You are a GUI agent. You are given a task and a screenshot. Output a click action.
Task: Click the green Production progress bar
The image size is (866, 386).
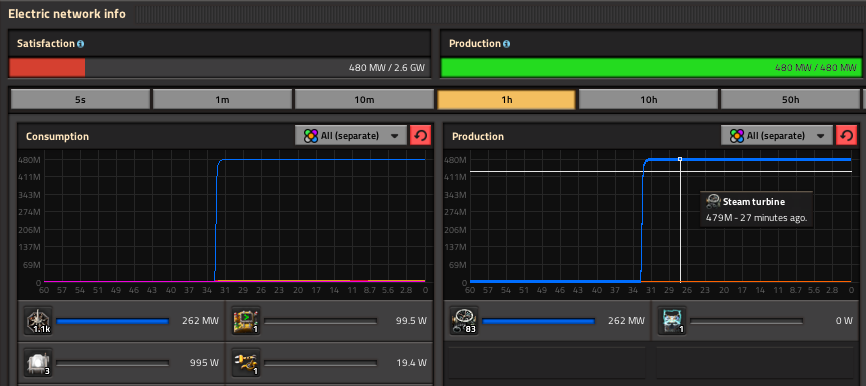(651, 67)
